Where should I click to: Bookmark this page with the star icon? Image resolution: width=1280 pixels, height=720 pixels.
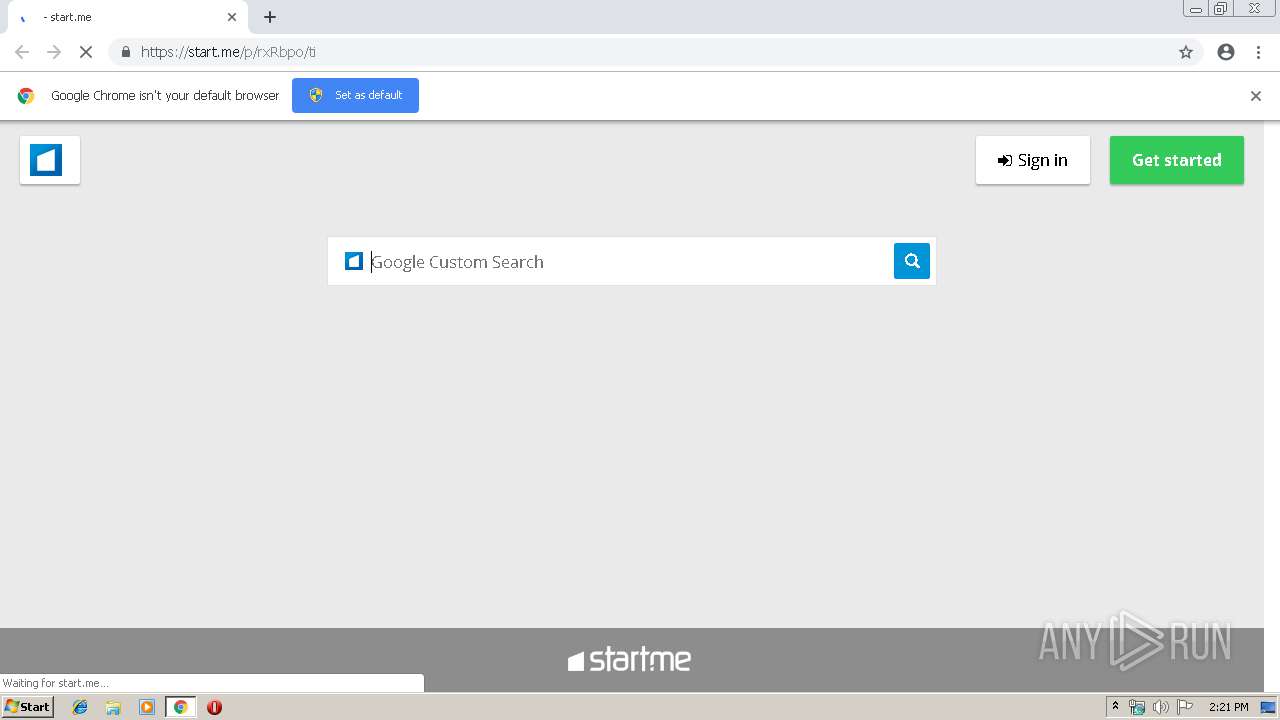pos(1185,52)
